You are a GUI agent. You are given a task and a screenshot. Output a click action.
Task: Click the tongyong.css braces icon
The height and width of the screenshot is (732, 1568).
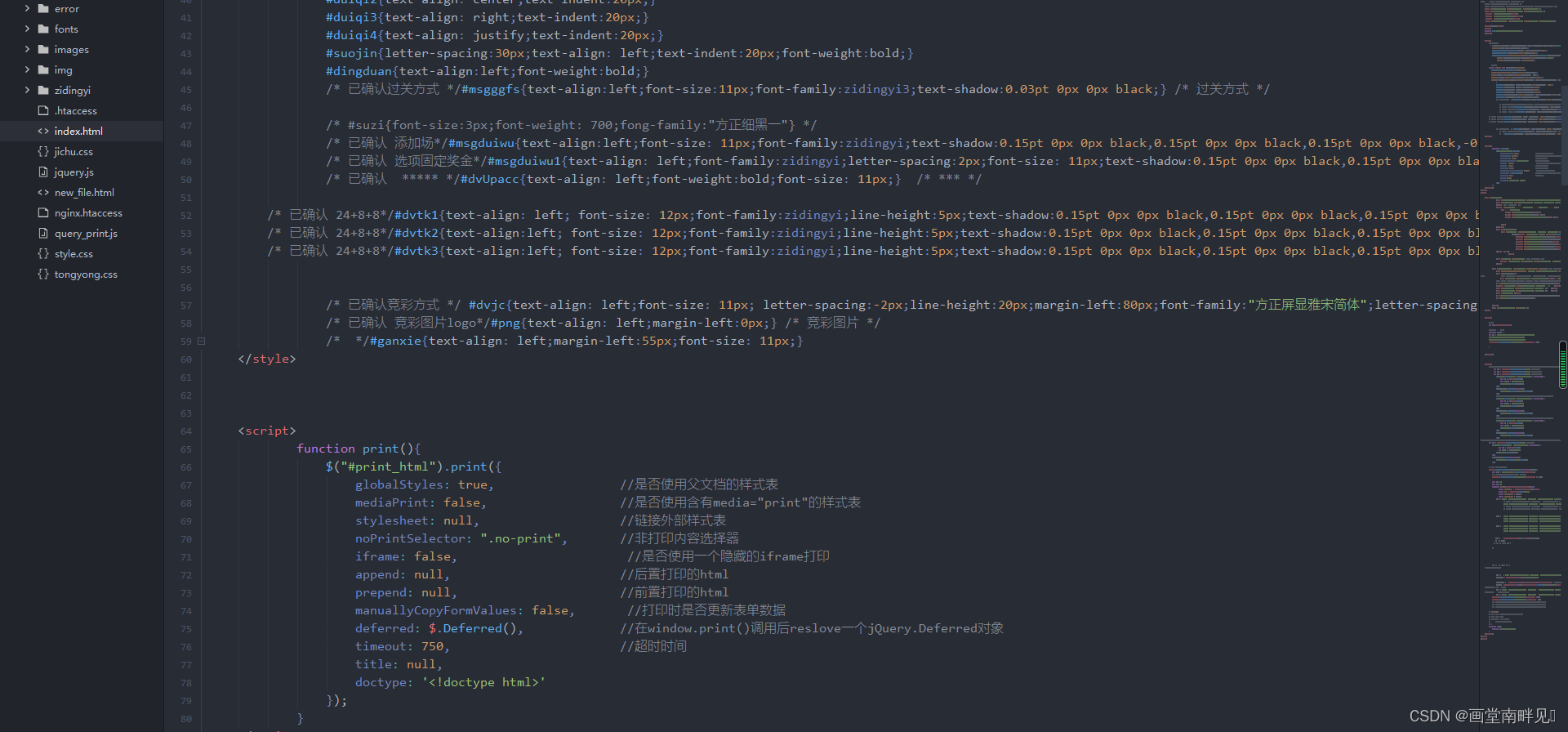click(43, 274)
